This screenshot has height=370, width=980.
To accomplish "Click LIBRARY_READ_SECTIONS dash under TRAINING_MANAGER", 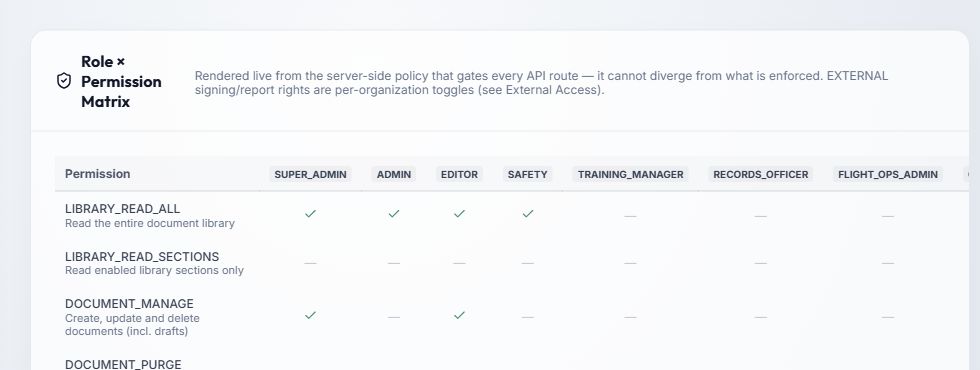I will (630, 263).
